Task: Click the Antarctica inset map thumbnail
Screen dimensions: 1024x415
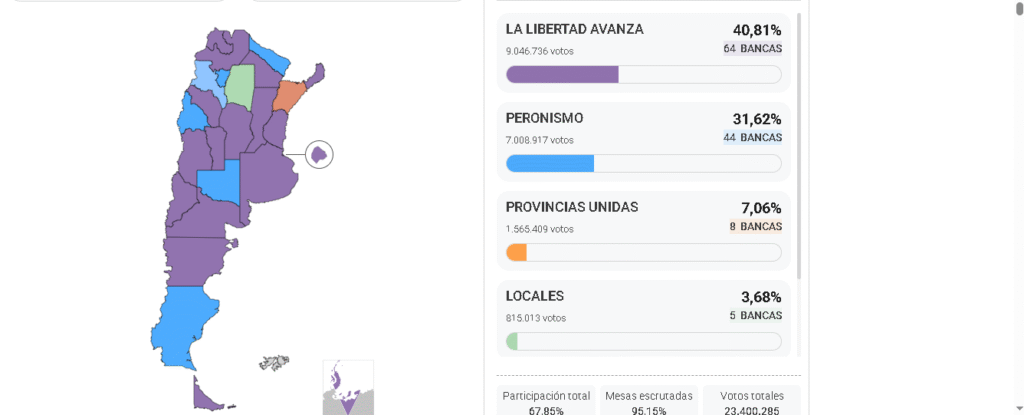Action: coord(348,387)
